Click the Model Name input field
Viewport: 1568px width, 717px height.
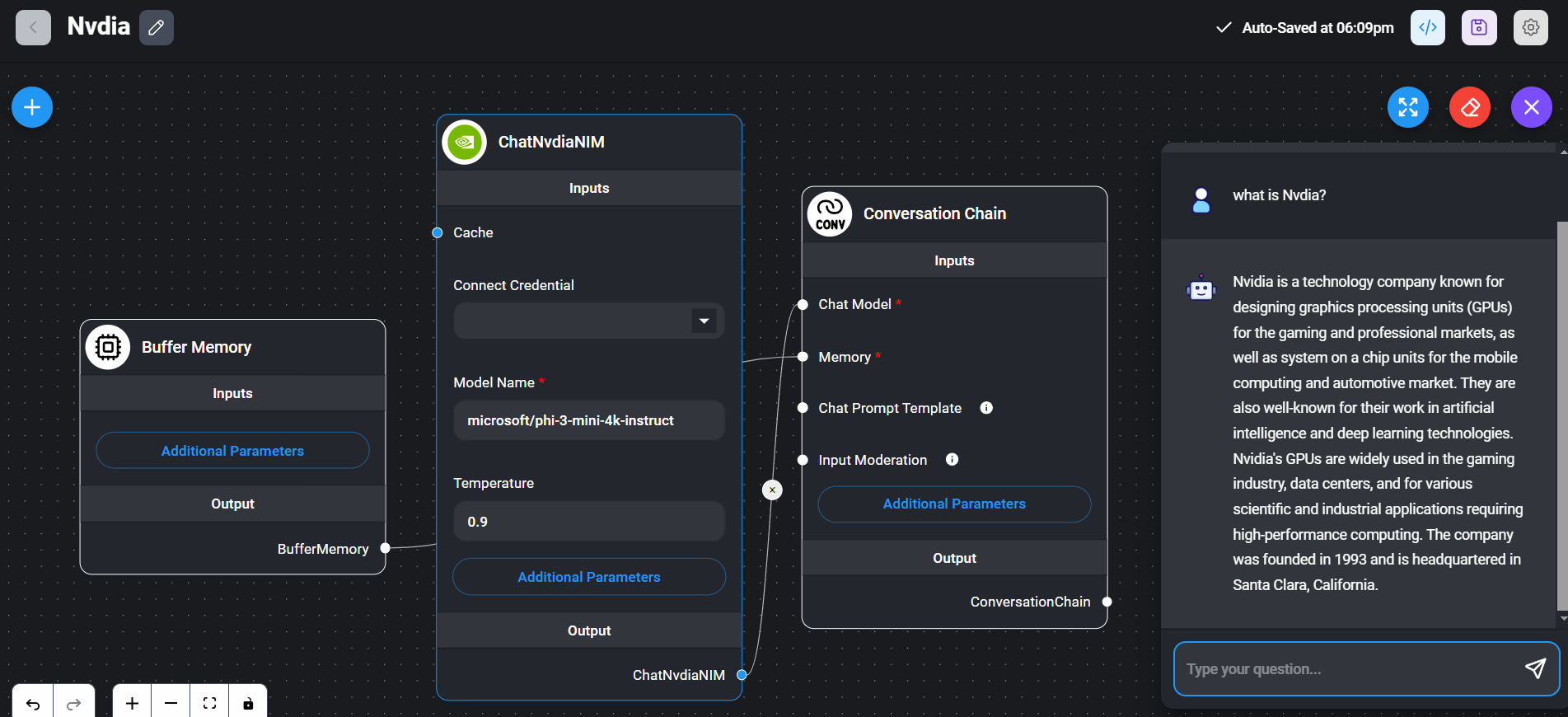(x=588, y=420)
